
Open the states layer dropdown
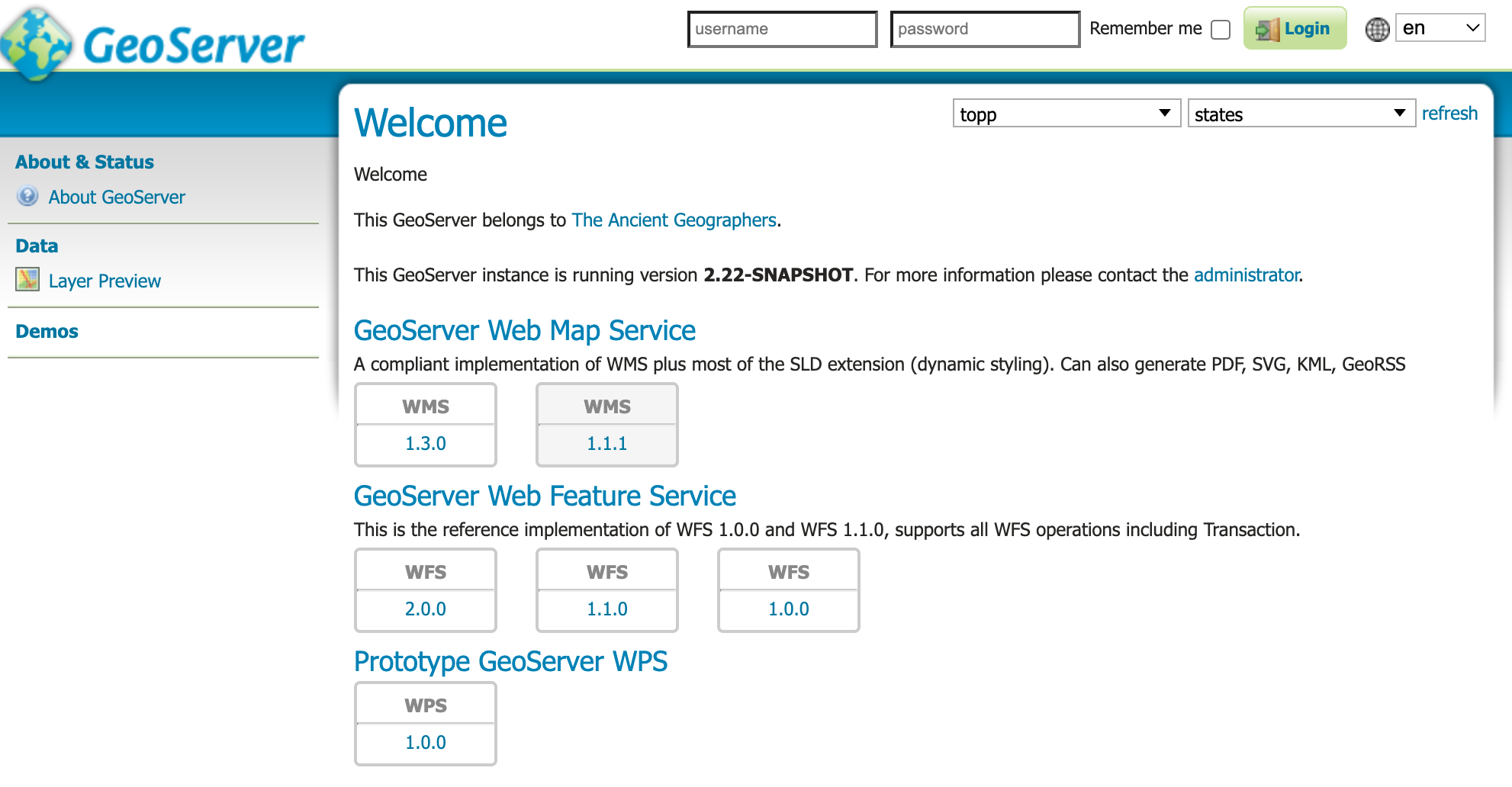point(1301,114)
